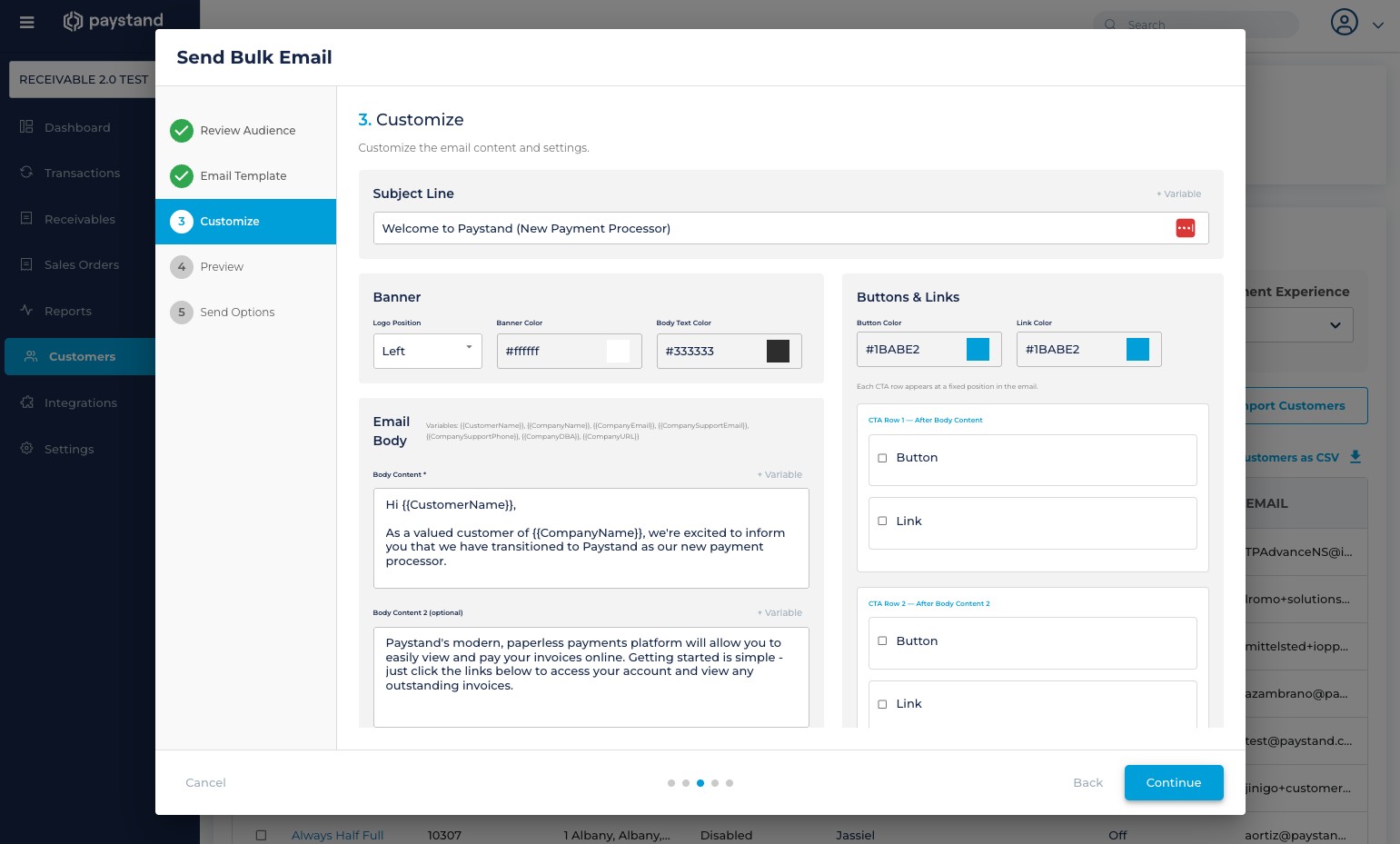This screenshot has height=844, width=1400.
Task: Jump to the Preview step
Action: click(x=246, y=267)
